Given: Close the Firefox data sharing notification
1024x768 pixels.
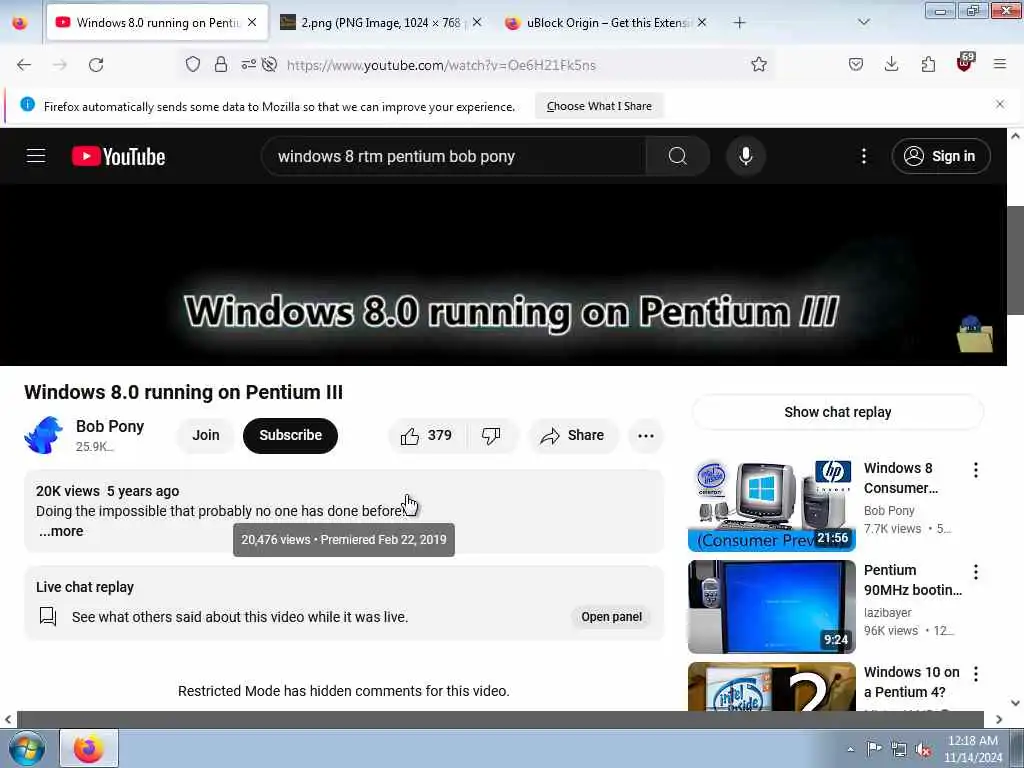Looking at the screenshot, I should (1000, 104).
